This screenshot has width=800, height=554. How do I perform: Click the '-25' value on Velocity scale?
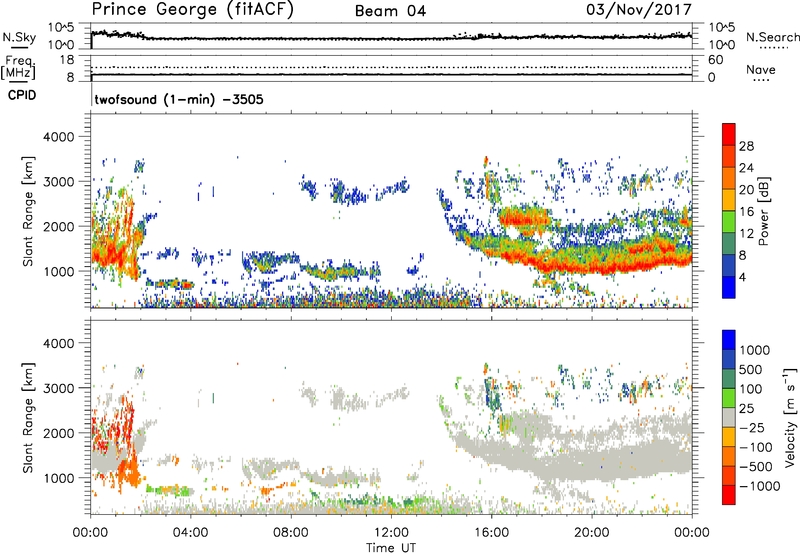(752, 428)
